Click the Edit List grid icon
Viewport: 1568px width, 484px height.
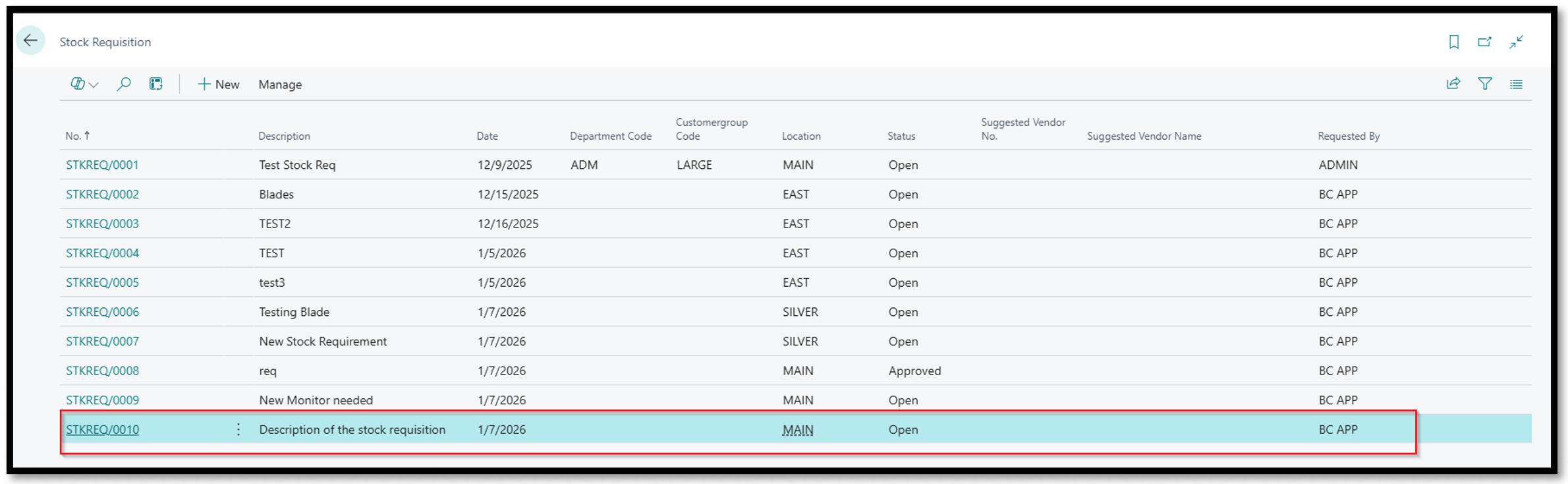point(155,84)
